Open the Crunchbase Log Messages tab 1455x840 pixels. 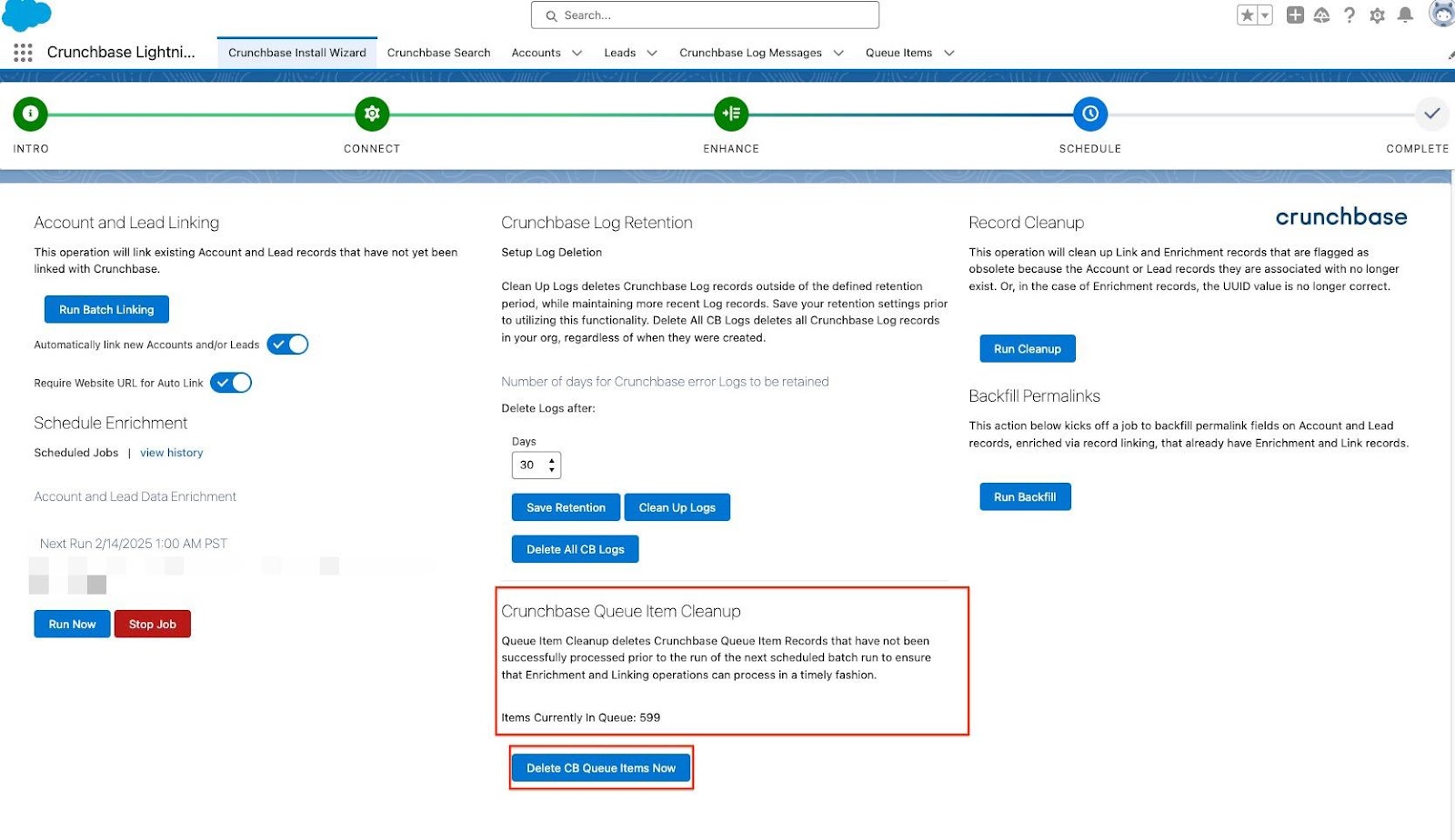point(750,53)
